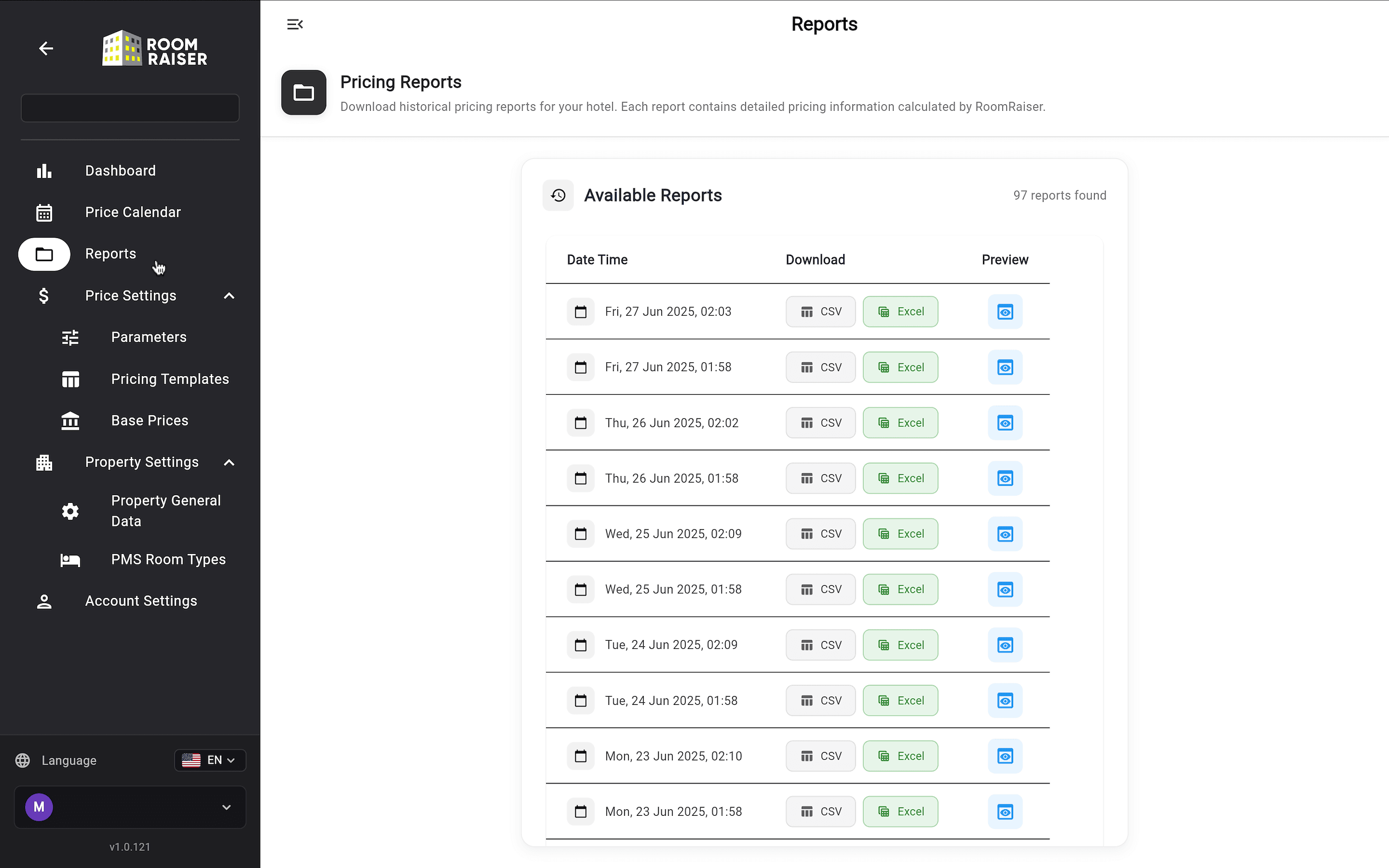Screen dimensions: 1389x868
Task: Collapse the Property Settings section
Action: [x=228, y=463]
